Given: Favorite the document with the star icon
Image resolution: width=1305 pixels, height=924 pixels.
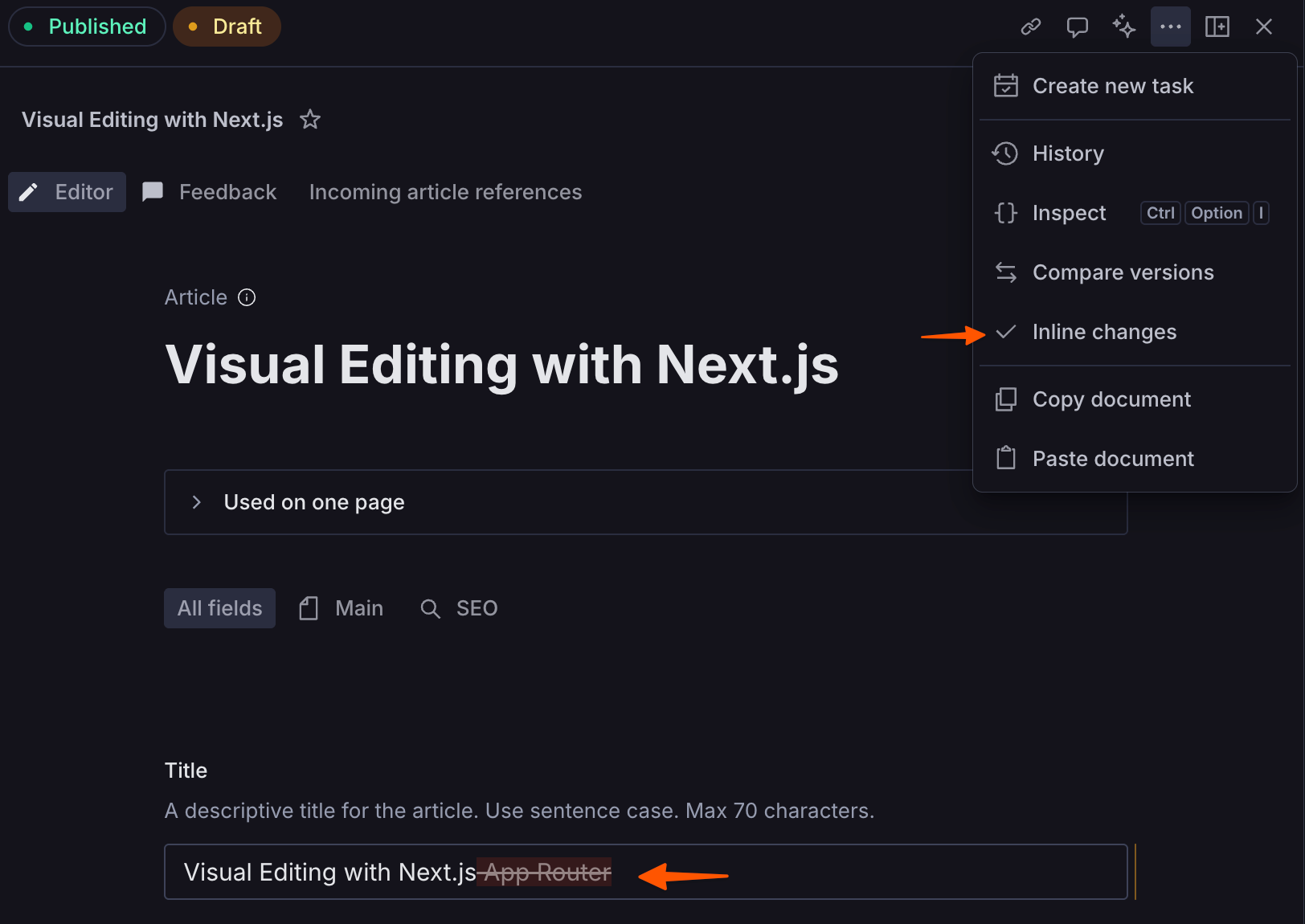Looking at the screenshot, I should point(310,120).
